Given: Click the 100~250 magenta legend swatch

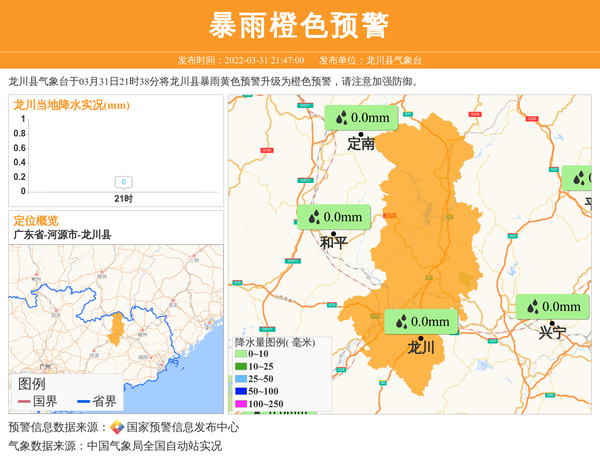Looking at the screenshot, I should 240,403.
